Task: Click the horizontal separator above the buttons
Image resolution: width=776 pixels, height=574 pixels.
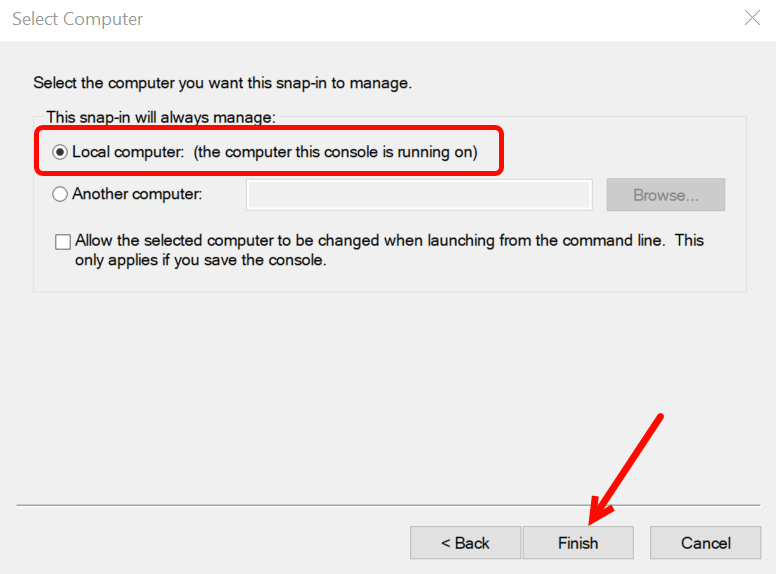Action: [300, 506]
